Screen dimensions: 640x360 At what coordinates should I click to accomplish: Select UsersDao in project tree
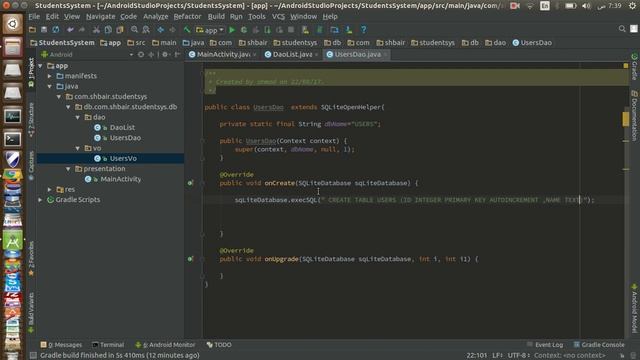(125, 138)
